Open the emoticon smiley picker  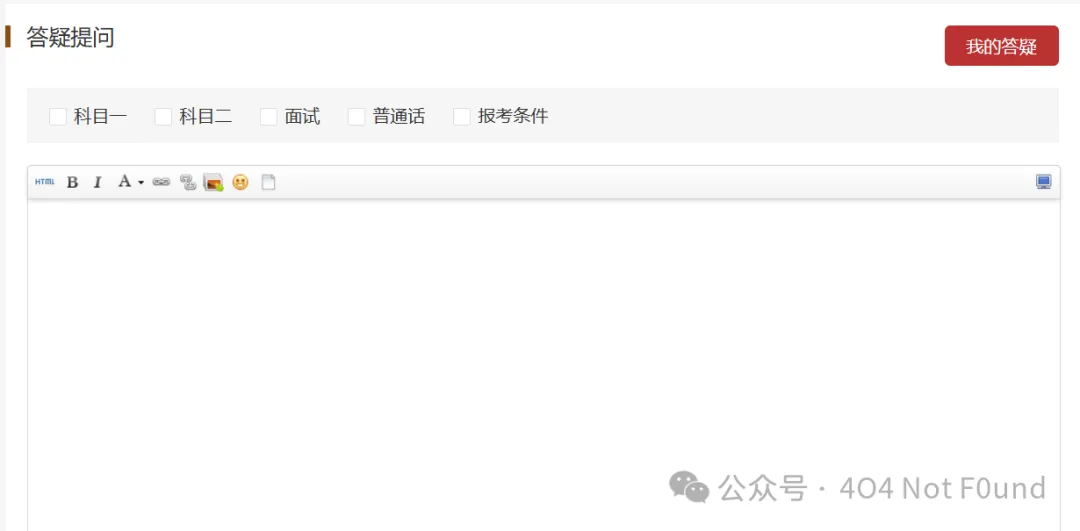[x=240, y=183]
